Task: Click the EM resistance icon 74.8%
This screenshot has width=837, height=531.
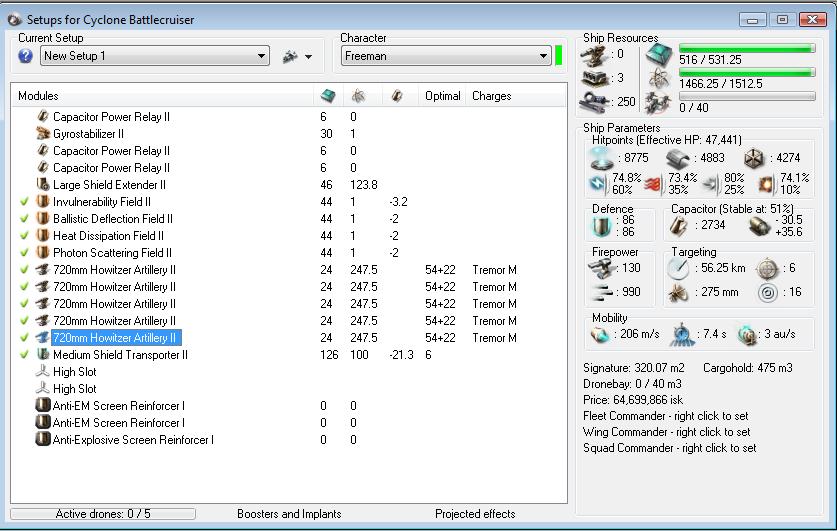Action: (x=597, y=184)
